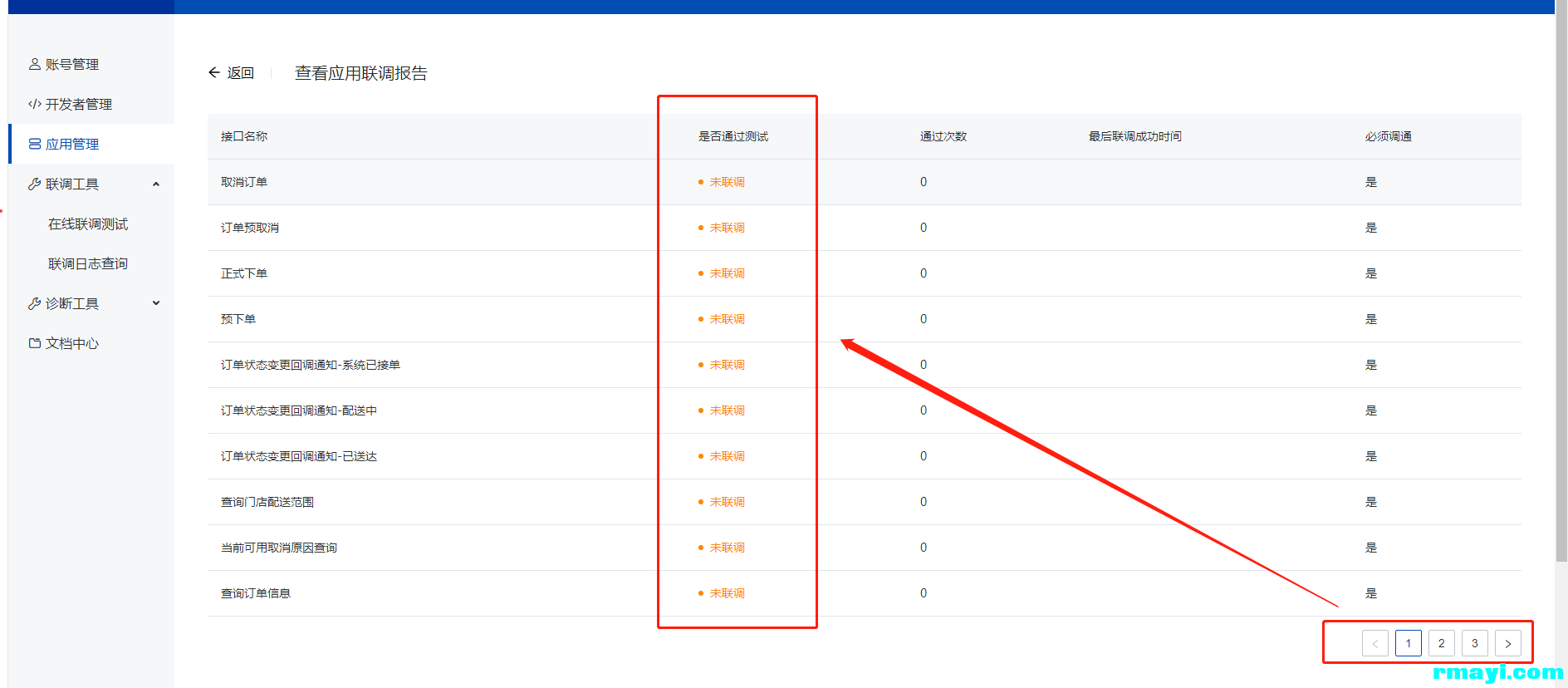Click the vertical scrollbar thumb
1568x688 pixels.
point(1561,283)
